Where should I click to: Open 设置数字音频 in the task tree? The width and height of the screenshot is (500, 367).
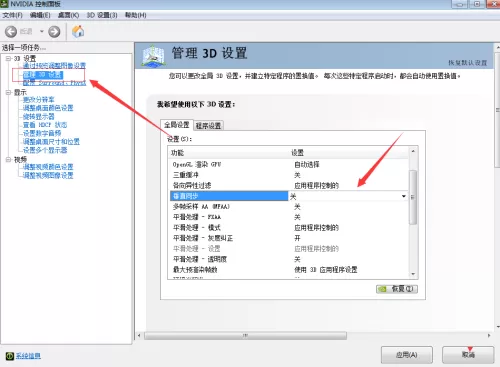42,133
